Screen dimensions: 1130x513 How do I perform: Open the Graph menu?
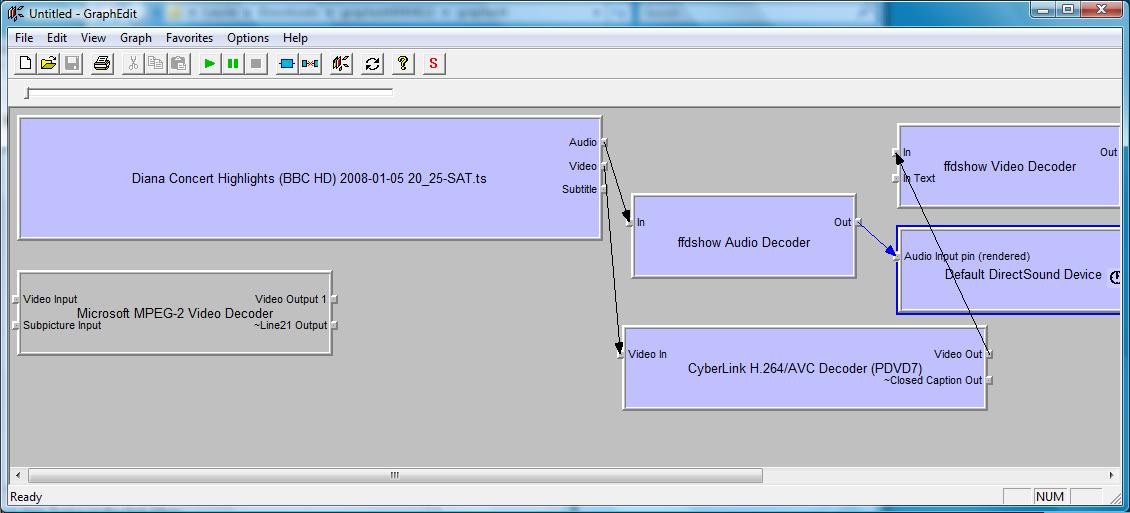[135, 37]
